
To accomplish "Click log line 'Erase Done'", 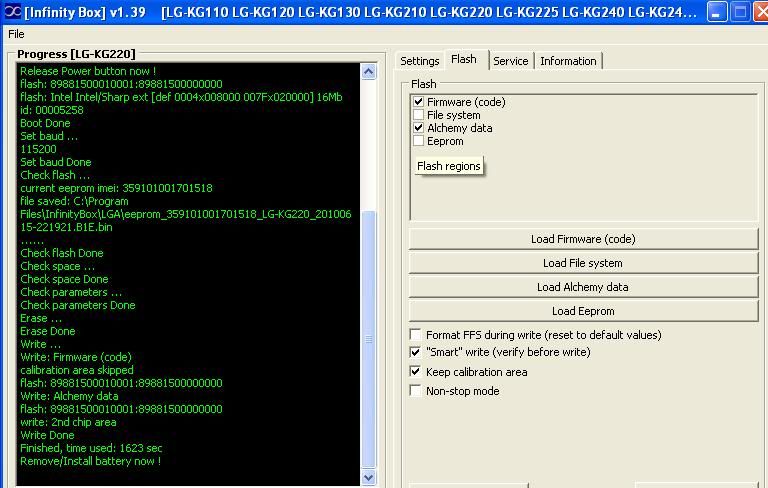I will pyautogui.click(x=48, y=331).
